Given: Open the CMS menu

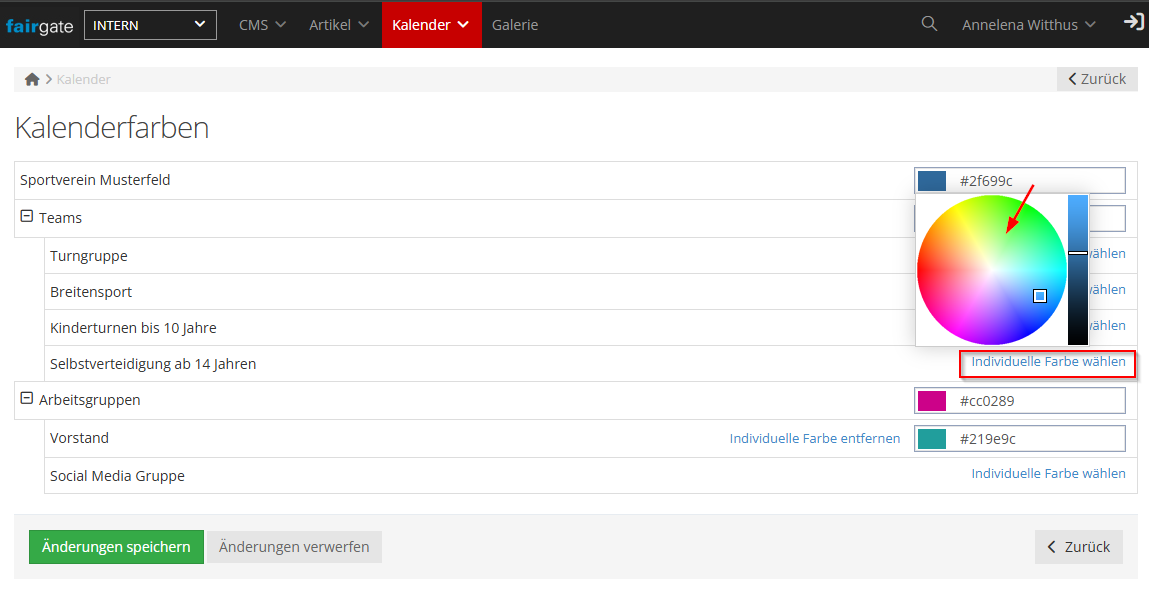Looking at the screenshot, I should tap(262, 25).
